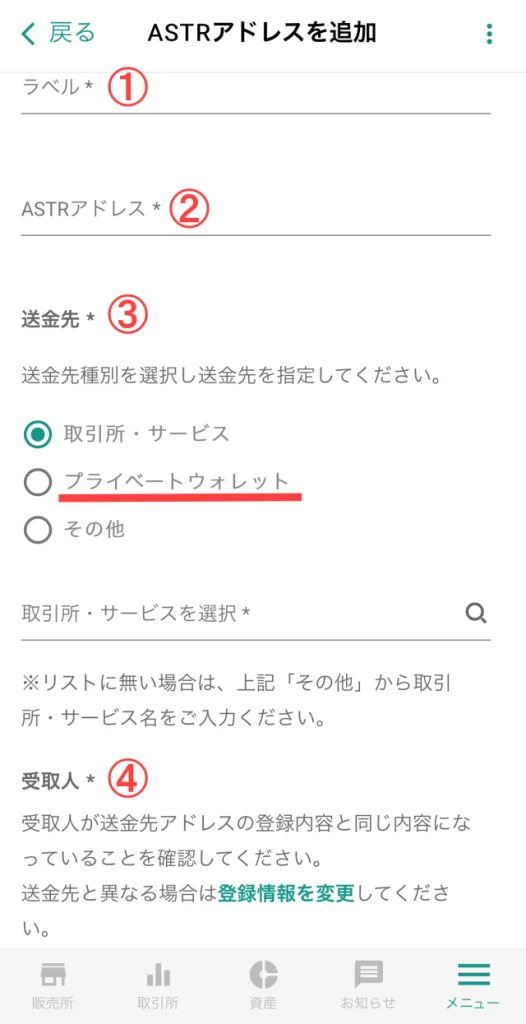Tap the プライベートウォレット option label
This screenshot has width=526, height=1024.
coord(177,481)
